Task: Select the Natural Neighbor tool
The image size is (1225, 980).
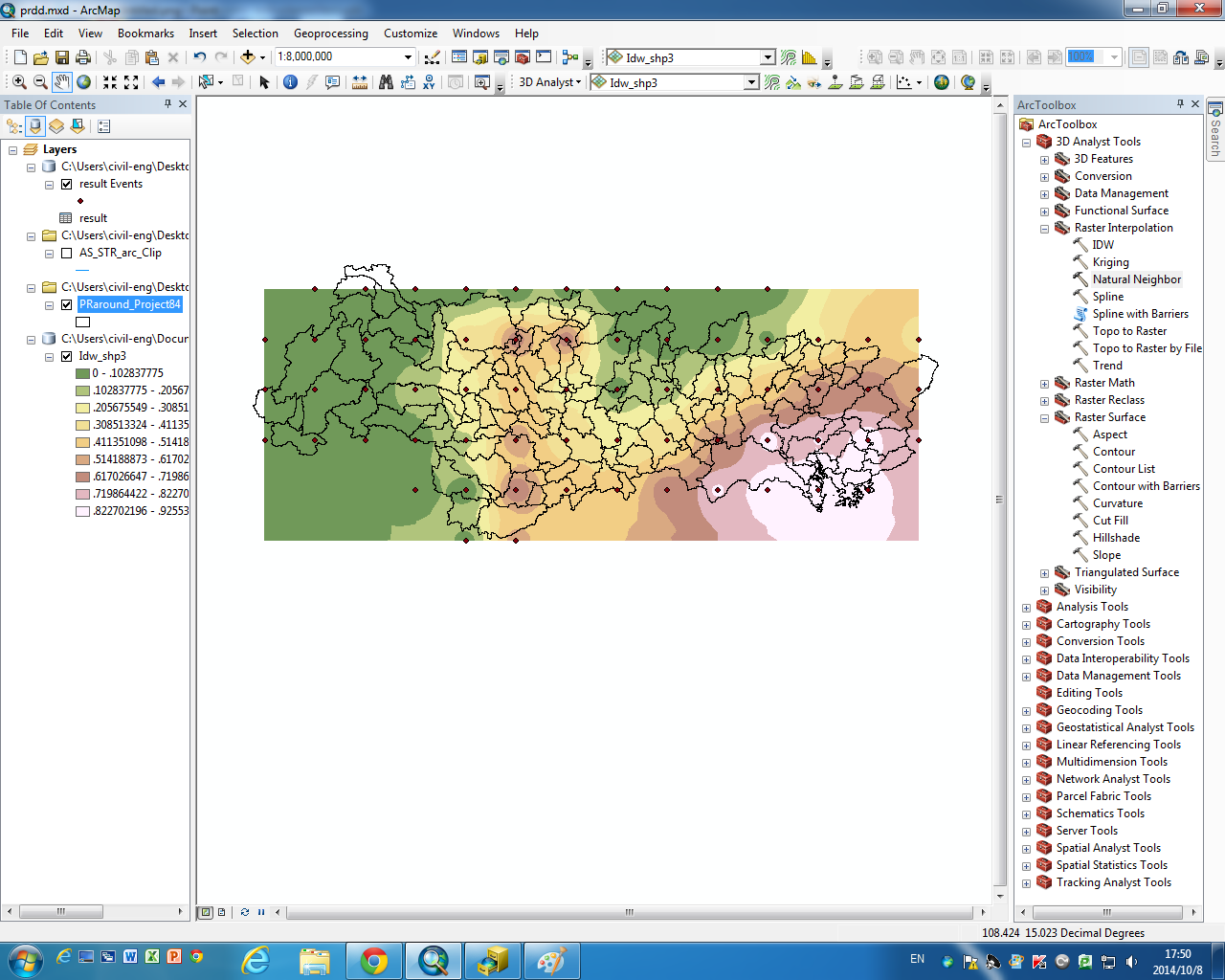Action: (x=1137, y=279)
